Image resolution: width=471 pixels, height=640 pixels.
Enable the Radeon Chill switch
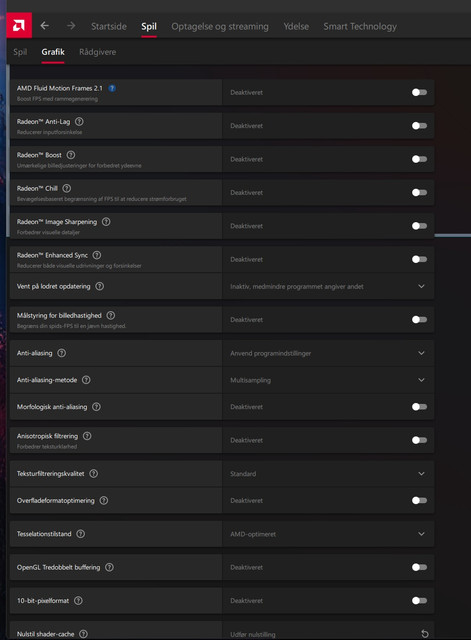point(419,192)
